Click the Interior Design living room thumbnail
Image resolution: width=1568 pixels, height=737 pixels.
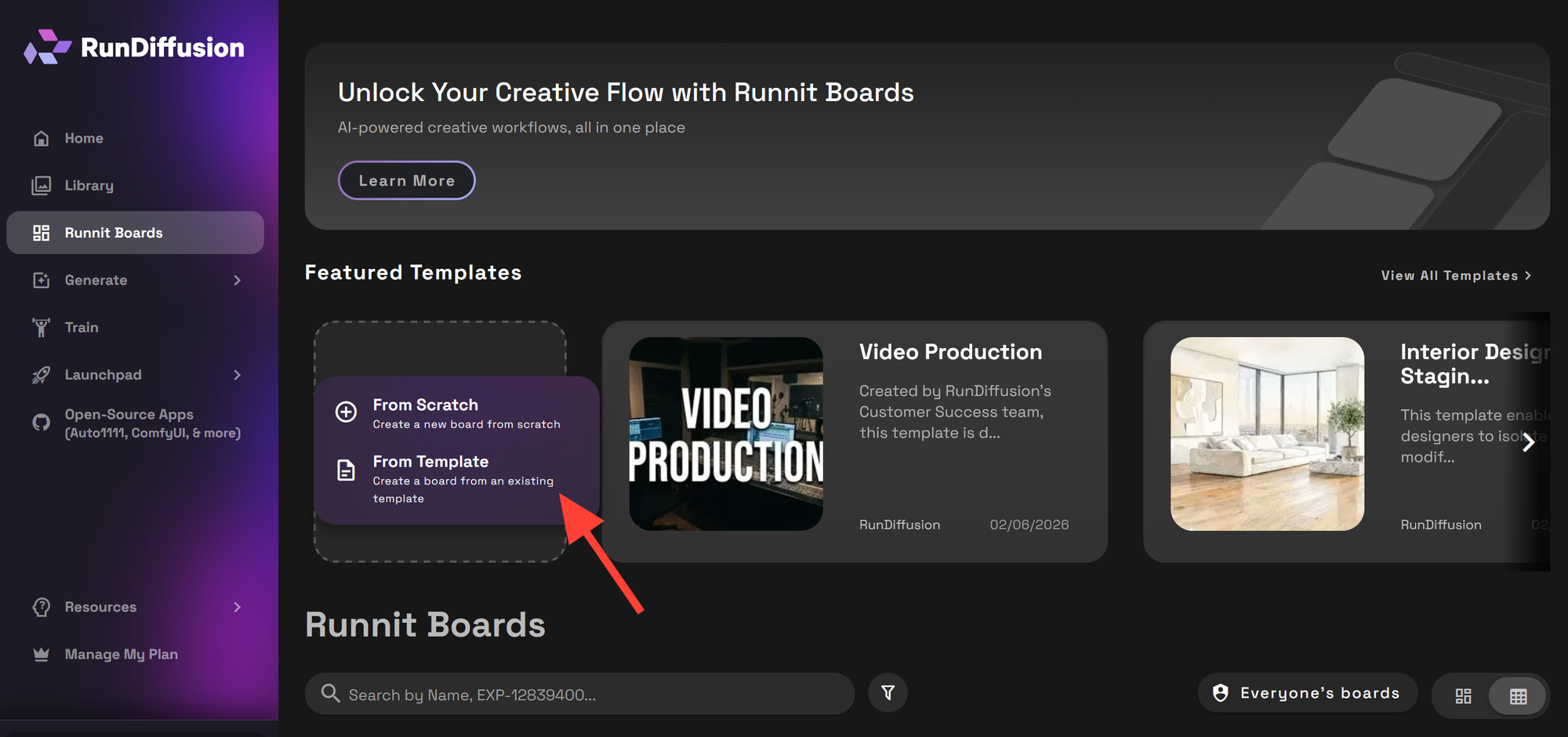[1267, 434]
